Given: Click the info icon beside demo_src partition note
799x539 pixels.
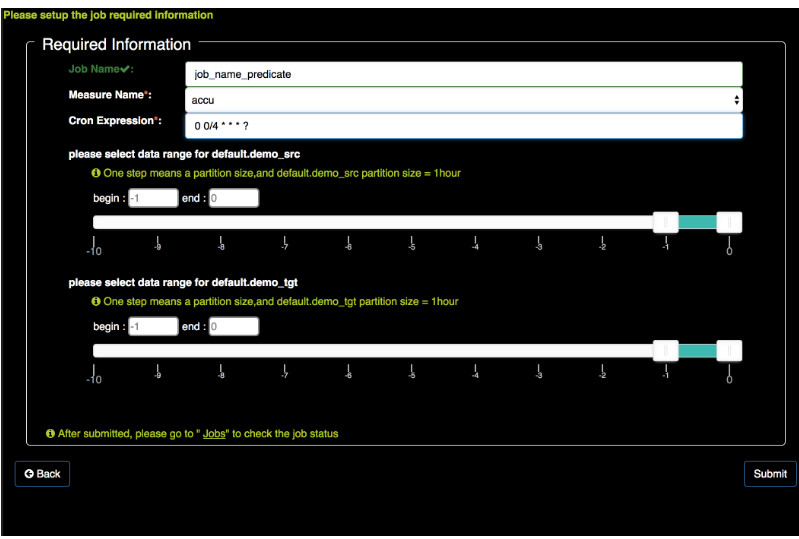Looking at the screenshot, I should [96, 173].
